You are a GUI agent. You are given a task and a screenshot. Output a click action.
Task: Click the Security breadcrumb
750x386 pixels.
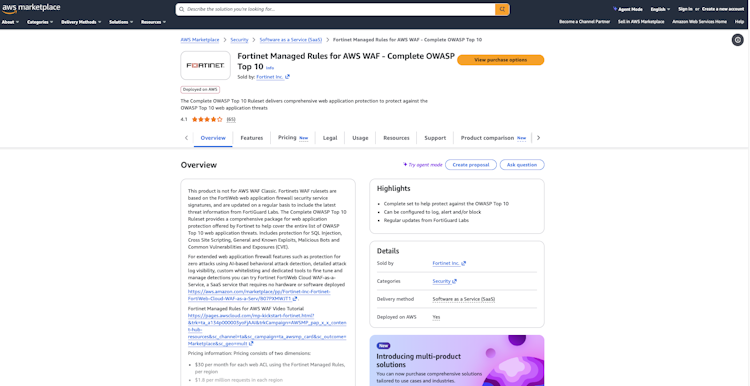(239, 40)
